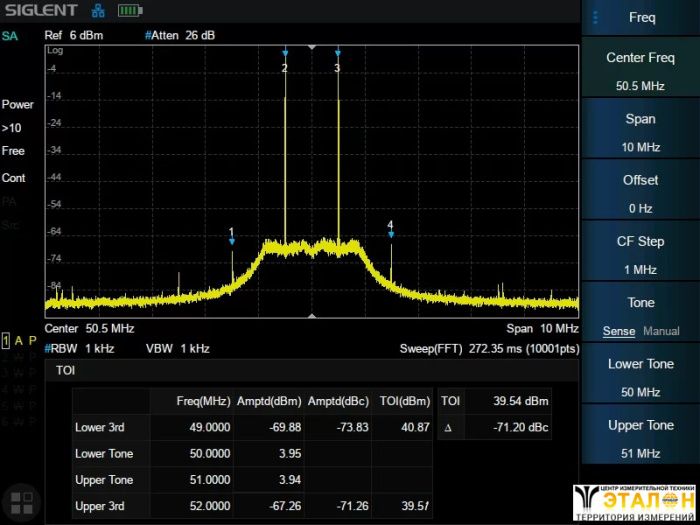Select marker 3 at the upper tone peak

coord(337,66)
